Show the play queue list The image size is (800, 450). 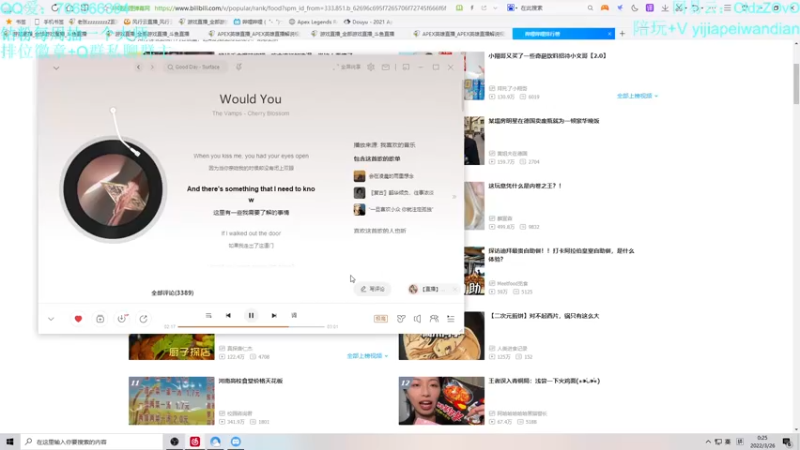point(451,318)
